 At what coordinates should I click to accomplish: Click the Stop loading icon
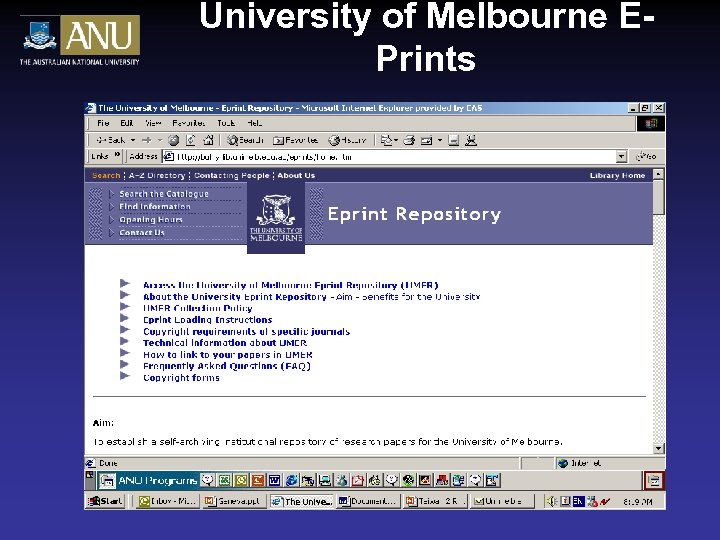click(174, 140)
